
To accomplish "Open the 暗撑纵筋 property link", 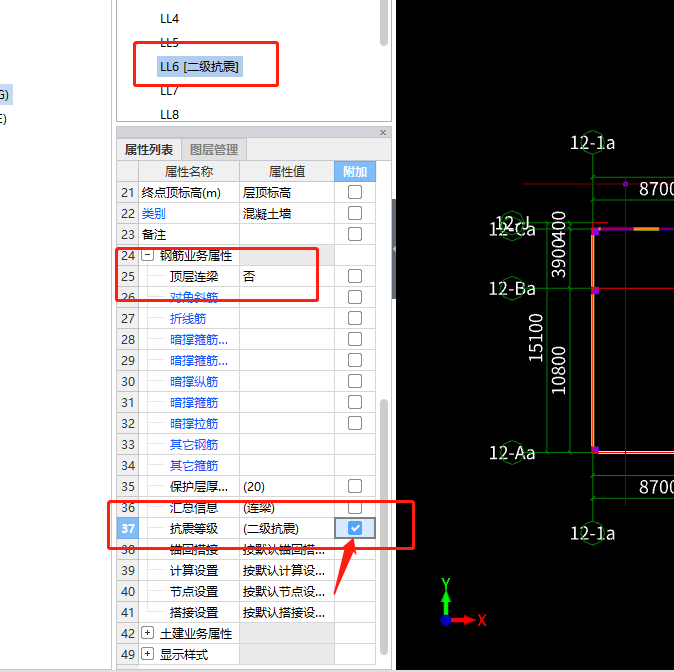I will tap(194, 382).
